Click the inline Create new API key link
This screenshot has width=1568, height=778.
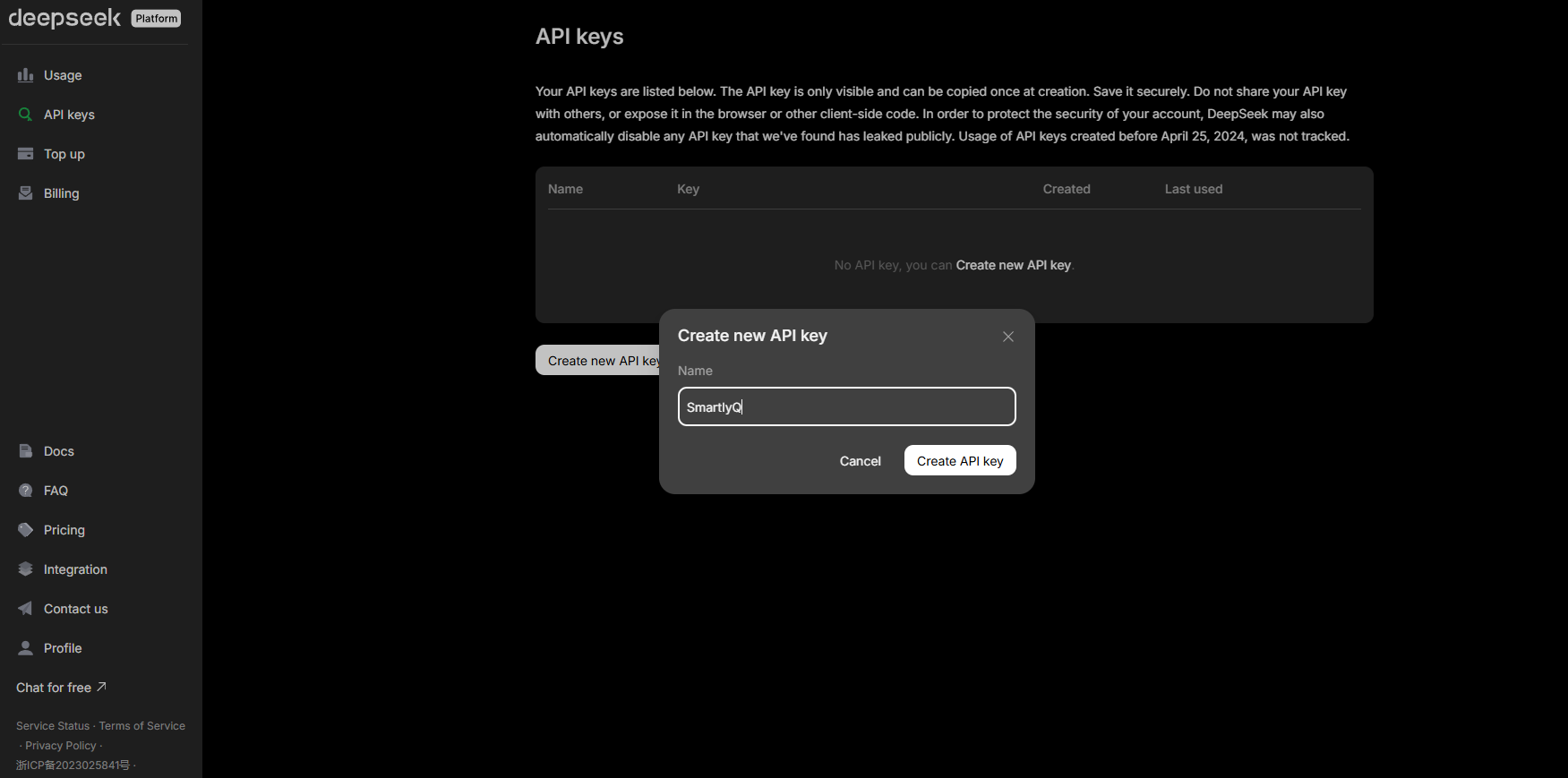click(x=1014, y=265)
